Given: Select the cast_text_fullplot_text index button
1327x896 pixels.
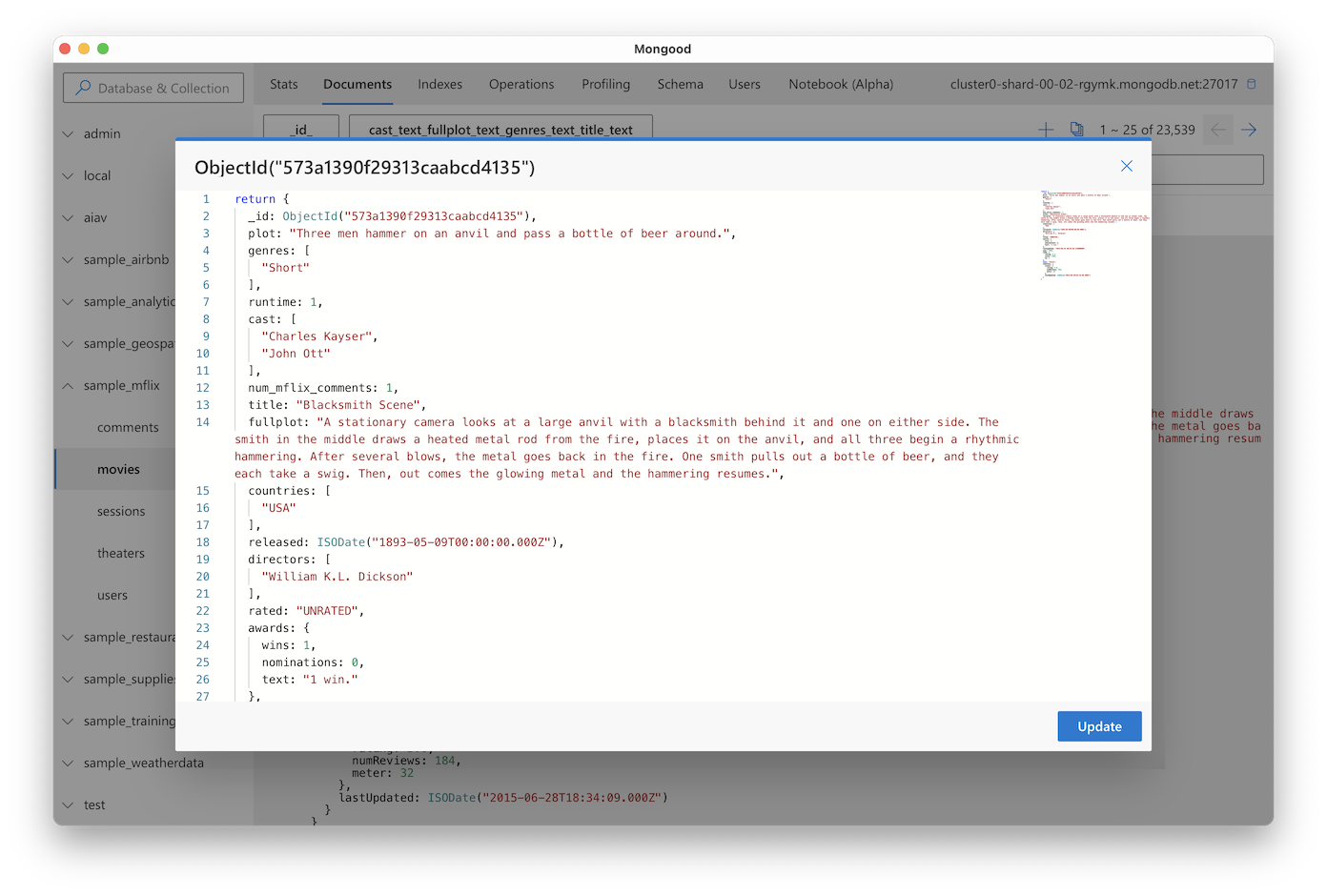Looking at the screenshot, I should coord(500,129).
